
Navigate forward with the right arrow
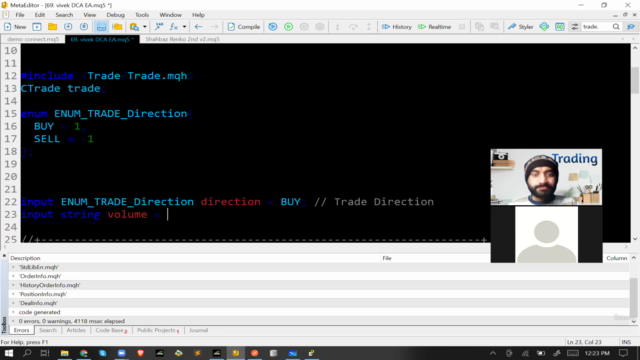(x=214, y=27)
